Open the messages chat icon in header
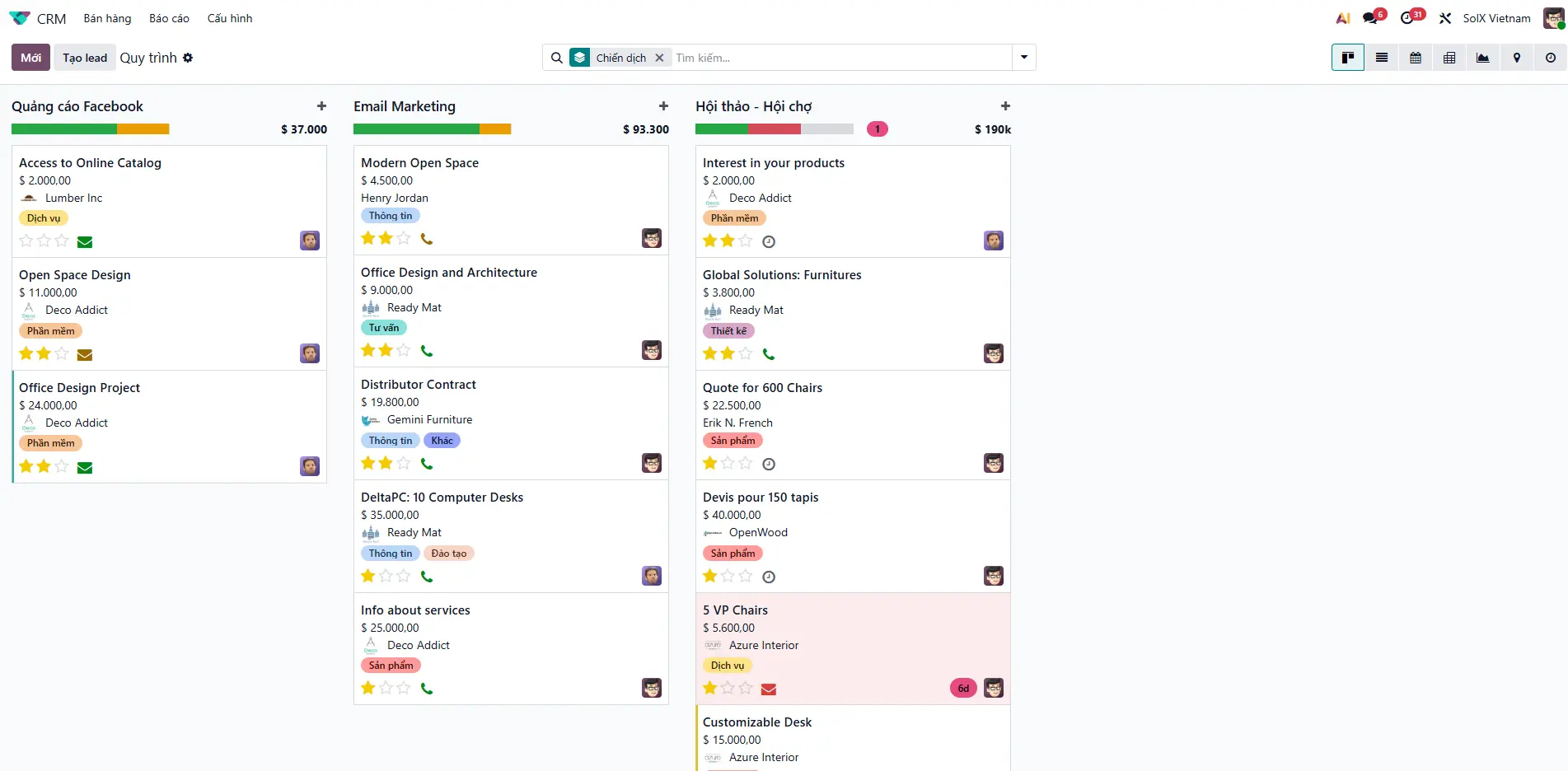 pos(1370,18)
